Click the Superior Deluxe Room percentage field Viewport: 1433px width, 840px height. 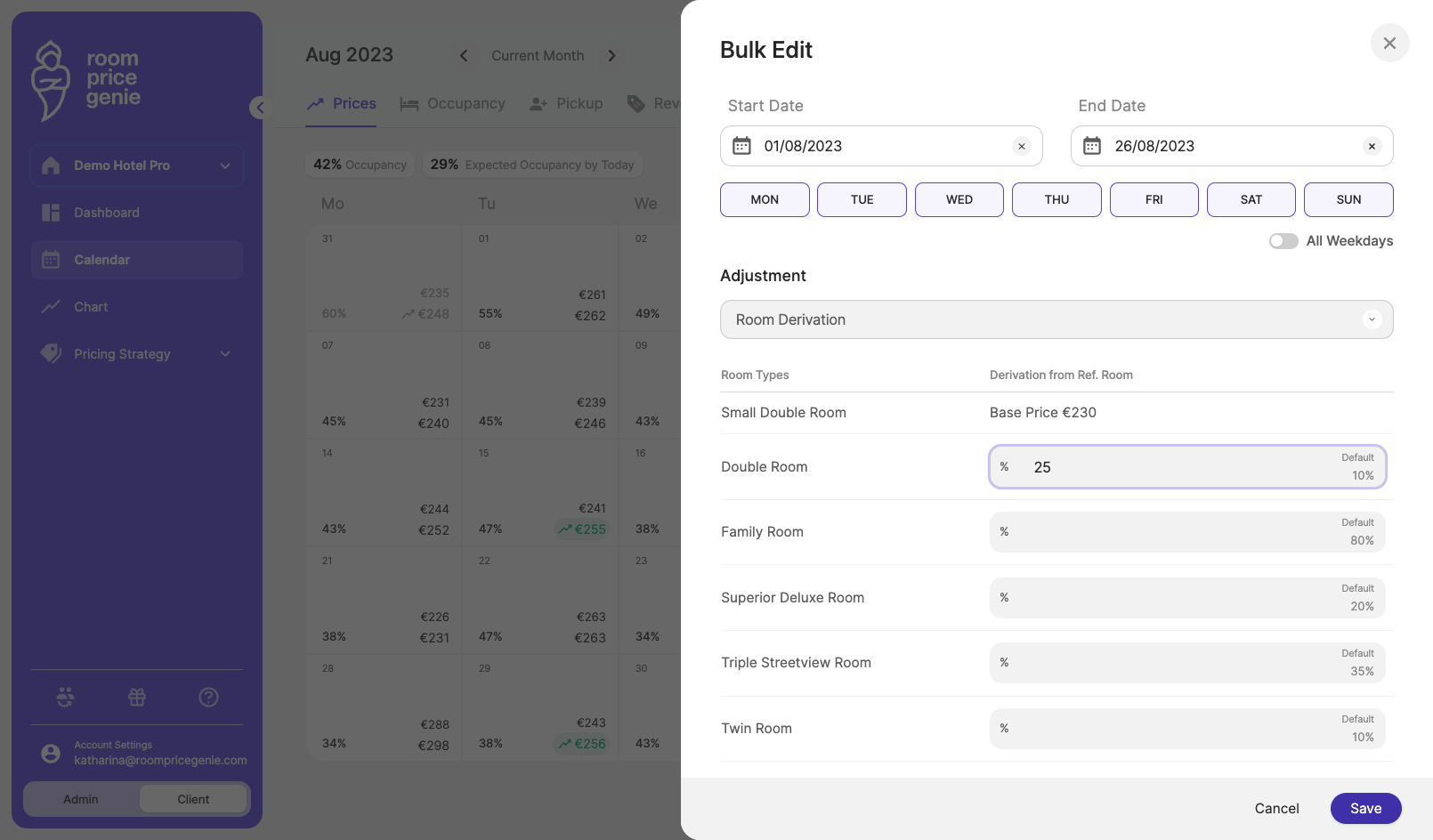(x=1187, y=598)
